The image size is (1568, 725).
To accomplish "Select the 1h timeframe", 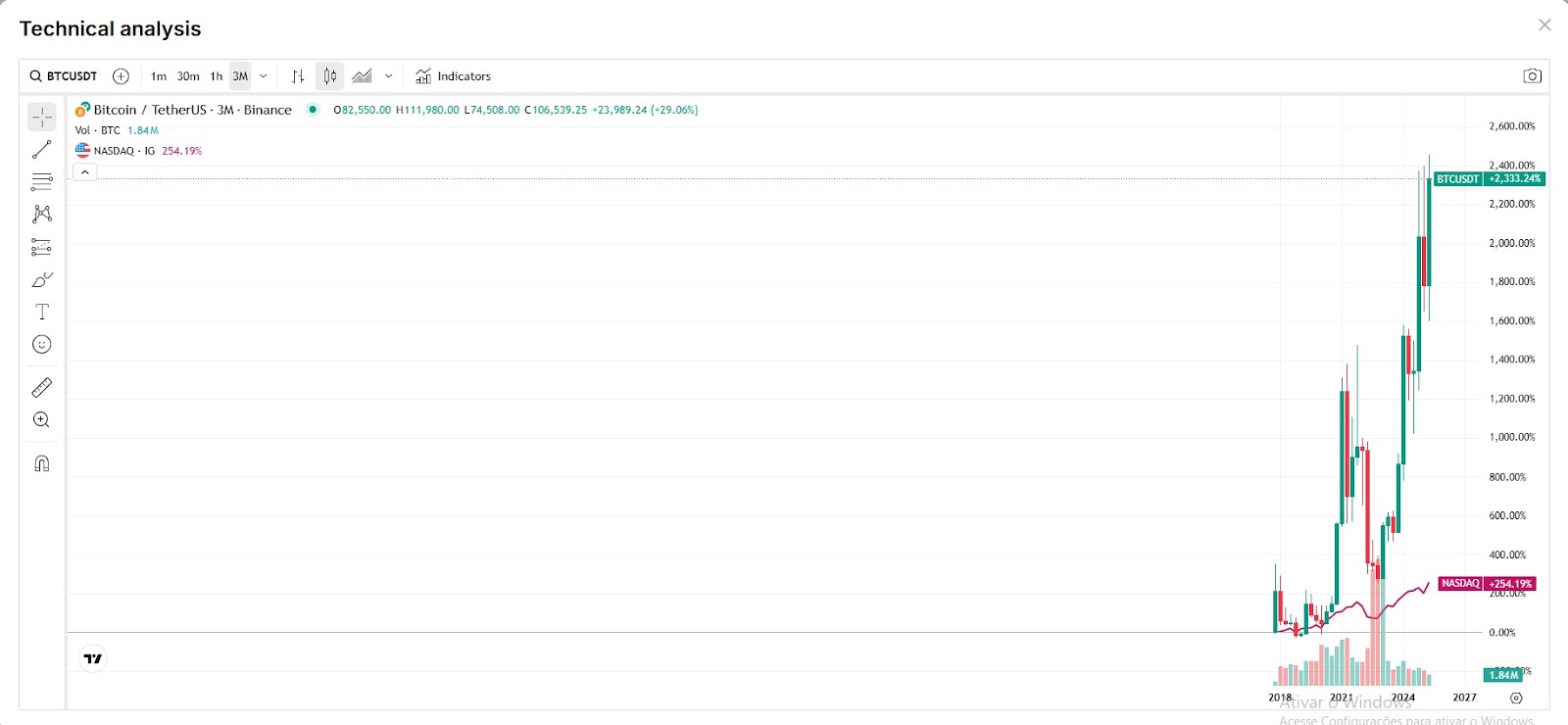I will coord(217,76).
